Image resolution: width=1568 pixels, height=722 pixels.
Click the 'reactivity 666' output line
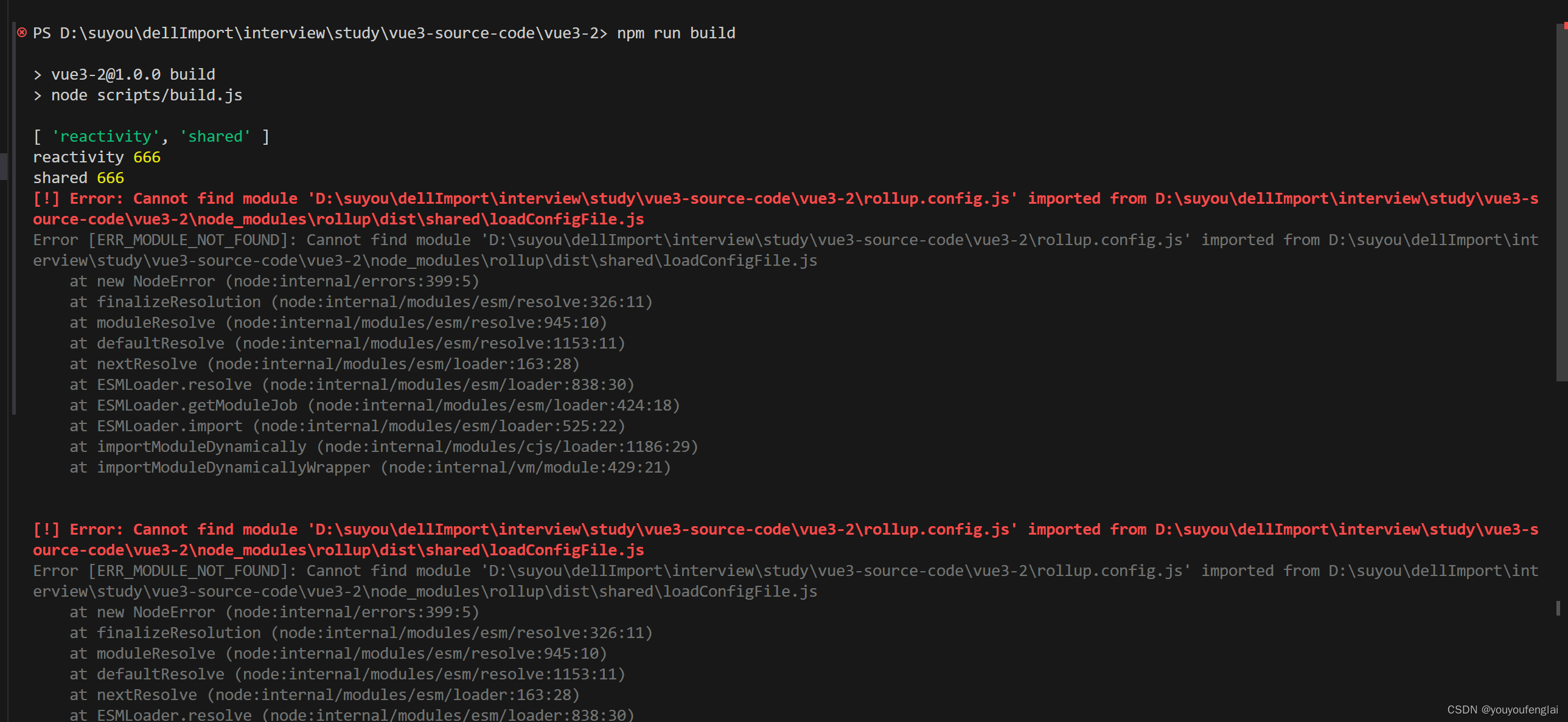(97, 157)
